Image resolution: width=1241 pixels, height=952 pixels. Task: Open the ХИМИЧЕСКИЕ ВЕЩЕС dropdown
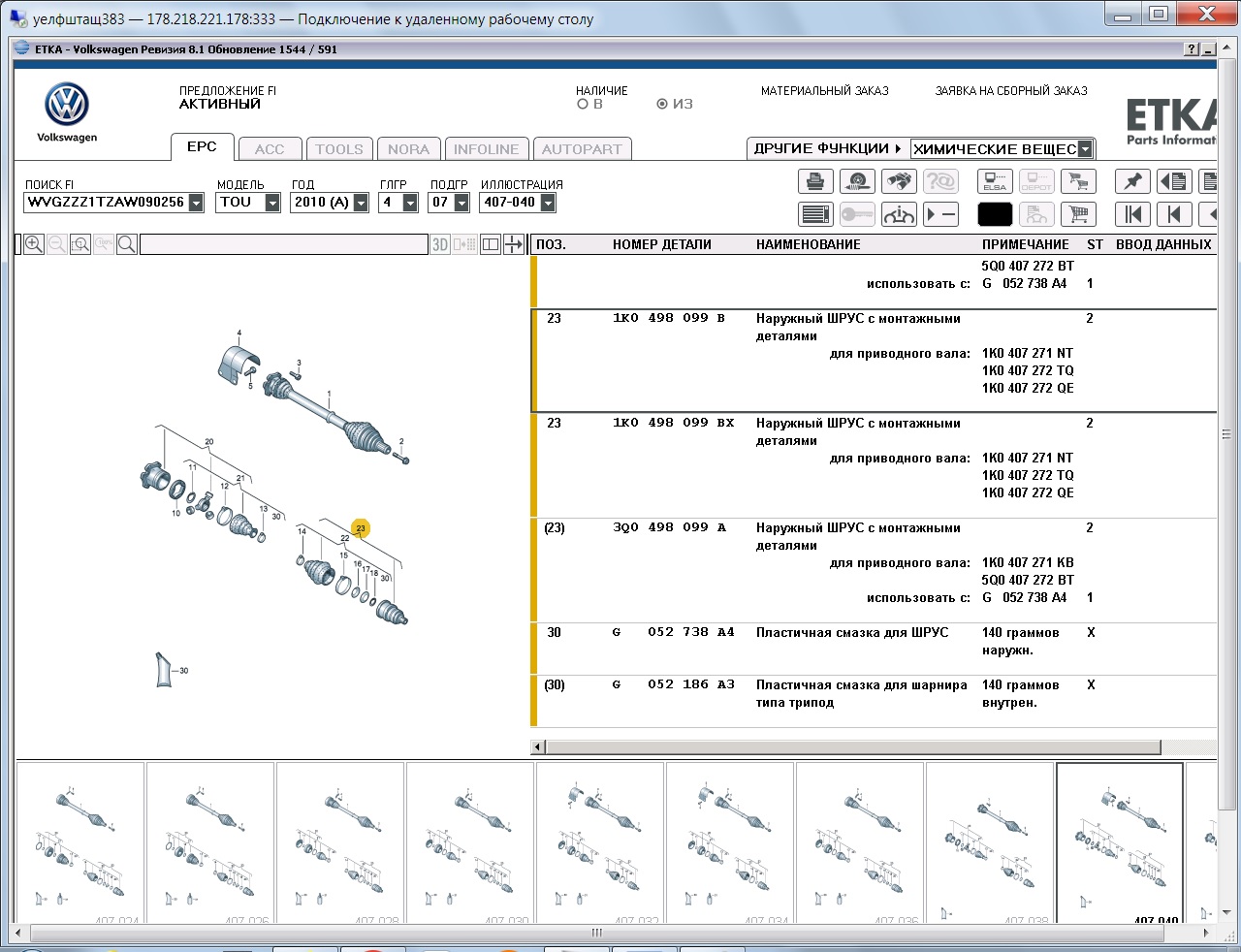click(x=1085, y=149)
